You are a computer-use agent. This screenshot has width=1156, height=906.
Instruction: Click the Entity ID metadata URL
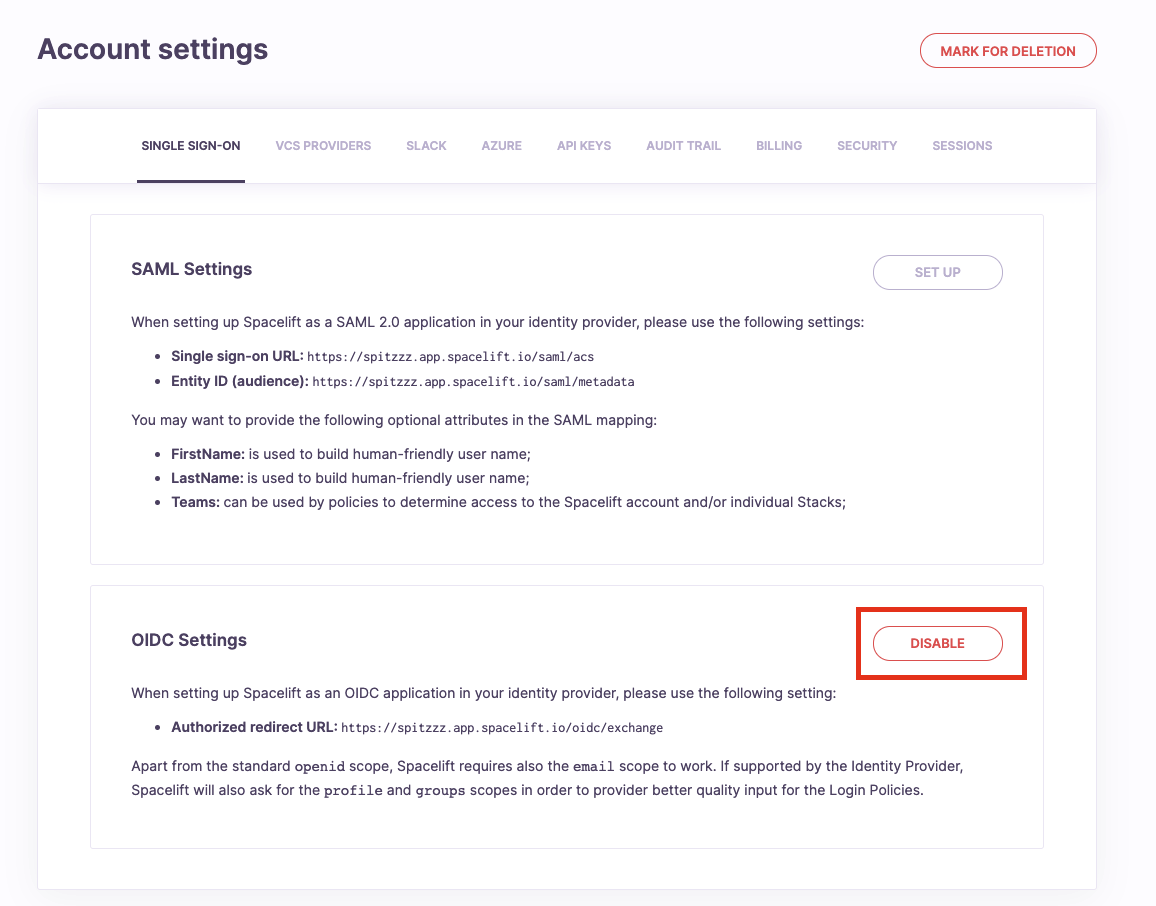pyautogui.click(x=473, y=382)
